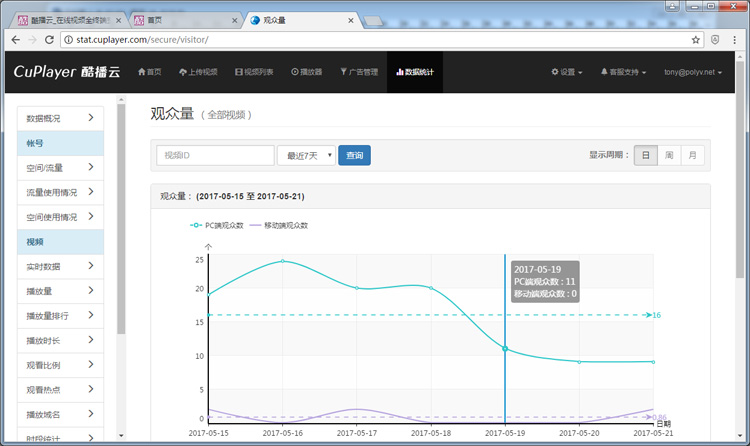This screenshot has width=750, height=446.
Task: Switch display period to 周 (week)
Action: (669, 155)
